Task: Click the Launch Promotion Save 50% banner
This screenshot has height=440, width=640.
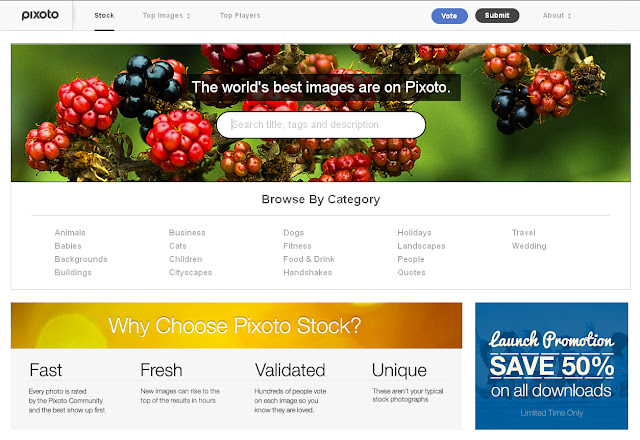Action: click(551, 366)
